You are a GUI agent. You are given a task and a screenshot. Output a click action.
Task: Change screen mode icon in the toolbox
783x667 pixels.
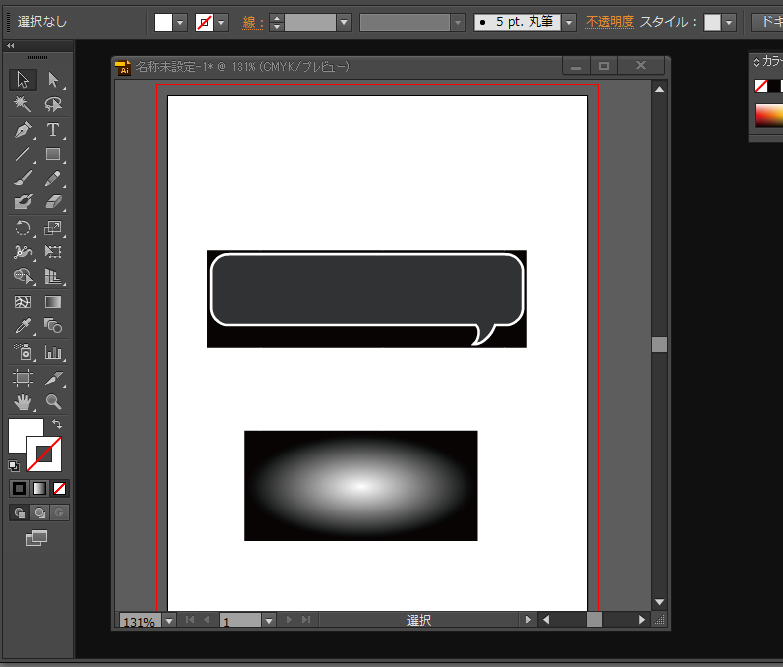click(x=36, y=538)
